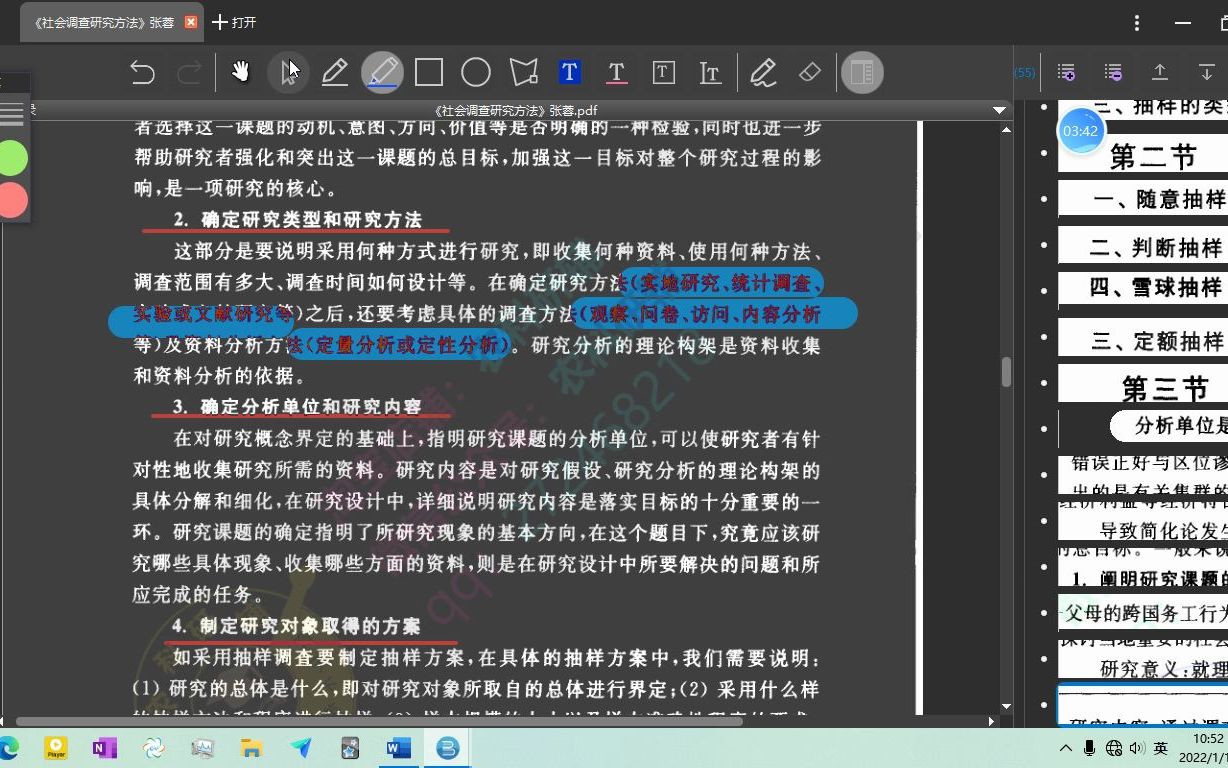Choose the rectangle shape tool

(x=429, y=71)
